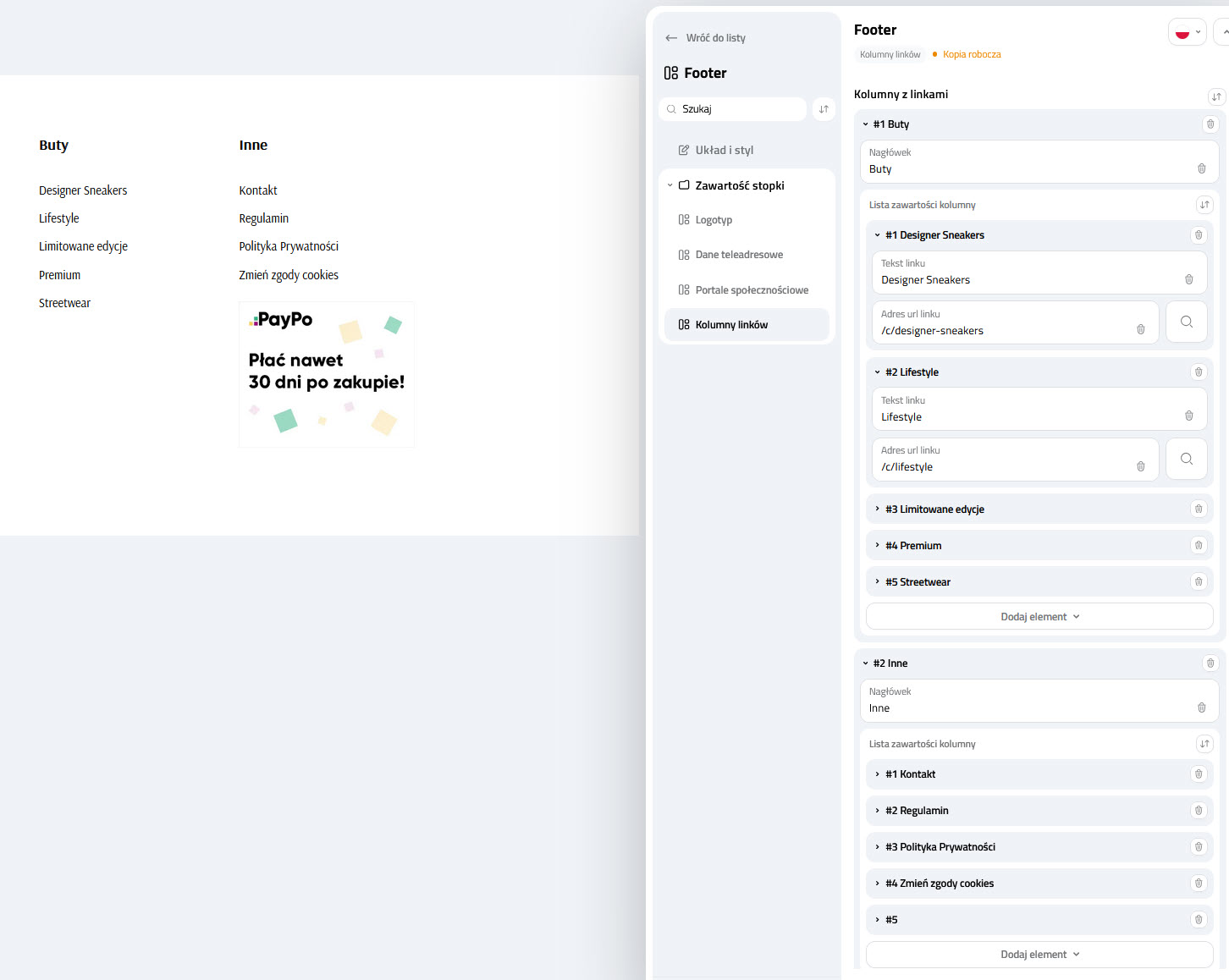Screen dimensions: 1229x980
Task: Select Portale społecznościowe in the sidebar
Action: pos(752,290)
